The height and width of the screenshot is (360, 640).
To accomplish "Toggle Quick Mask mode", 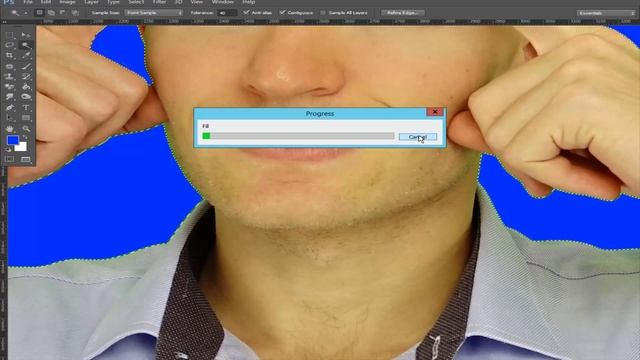I will pyautogui.click(x=10, y=159).
